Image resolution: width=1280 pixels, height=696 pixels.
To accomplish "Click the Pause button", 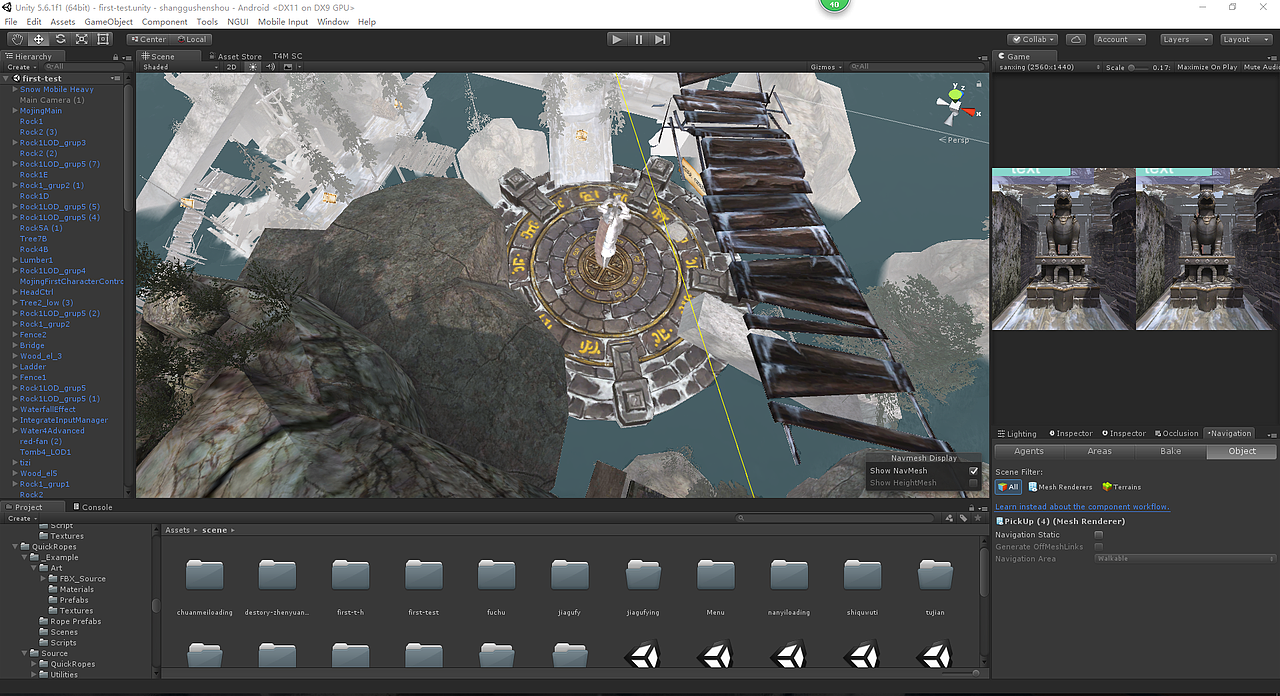I will [x=639, y=39].
